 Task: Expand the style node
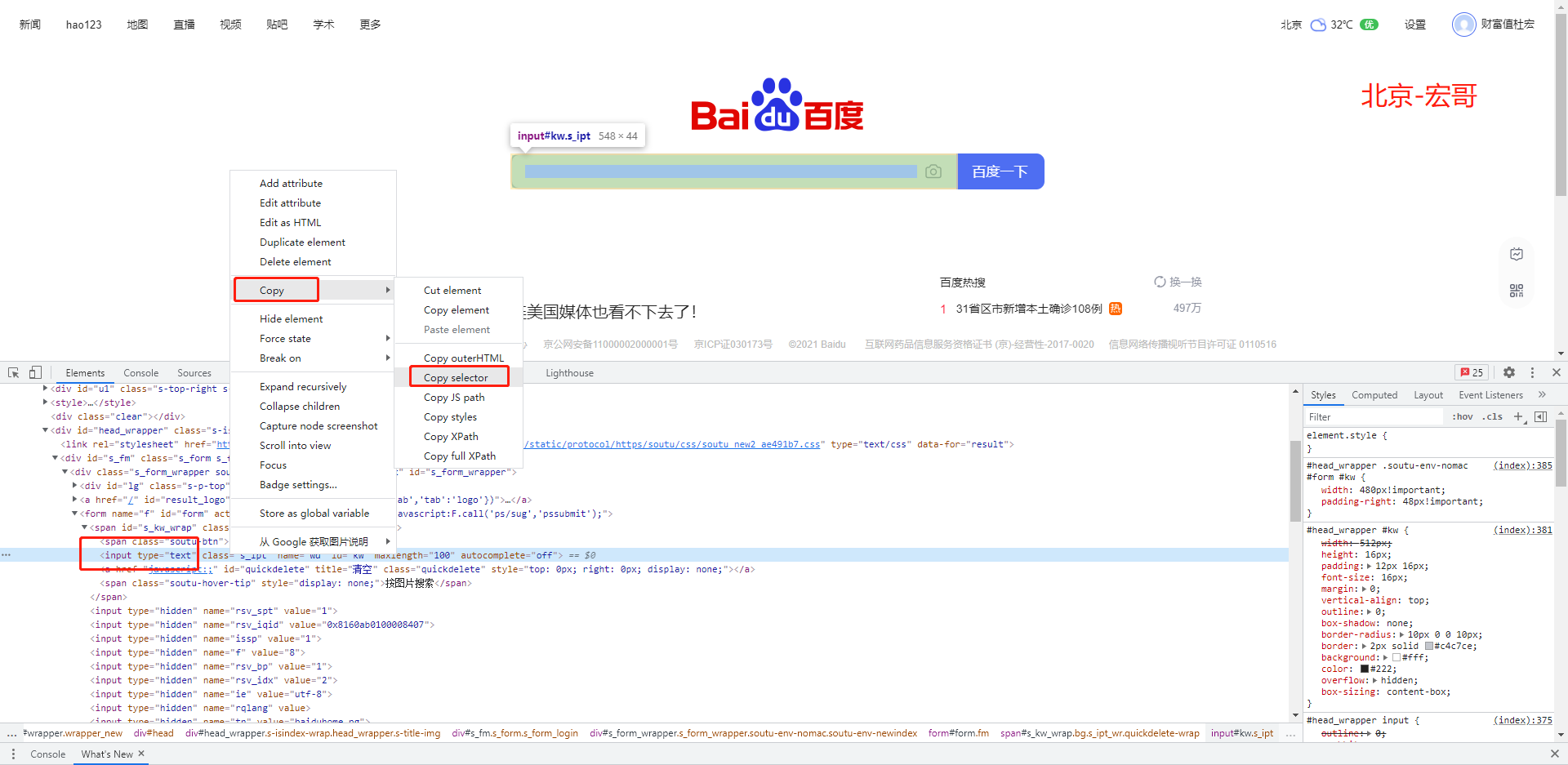45,403
